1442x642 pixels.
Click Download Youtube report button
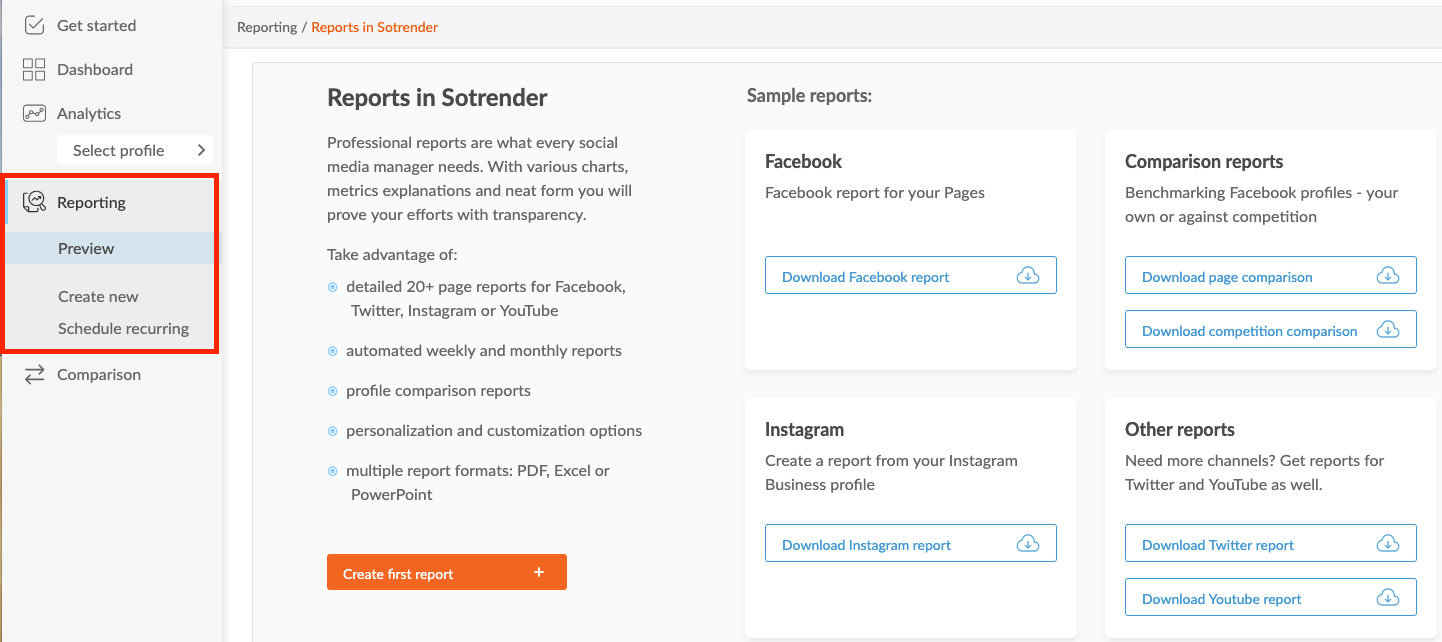click(1270, 598)
